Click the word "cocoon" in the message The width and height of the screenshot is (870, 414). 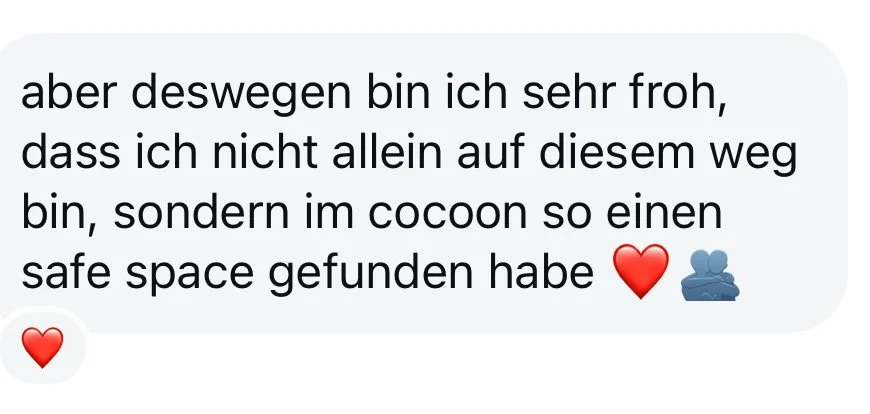click(x=447, y=213)
